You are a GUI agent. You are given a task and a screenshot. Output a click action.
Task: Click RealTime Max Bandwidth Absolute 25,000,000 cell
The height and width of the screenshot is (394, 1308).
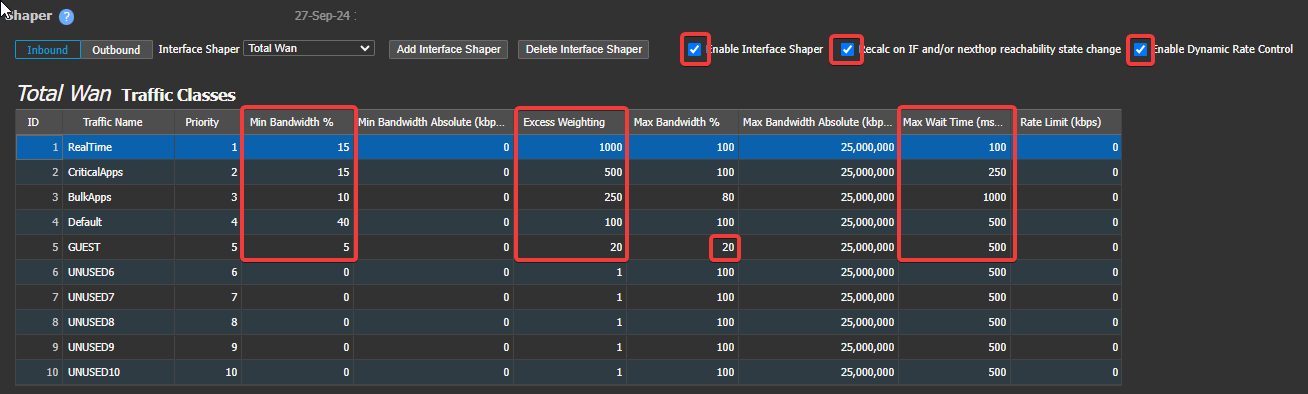[x=818, y=147]
